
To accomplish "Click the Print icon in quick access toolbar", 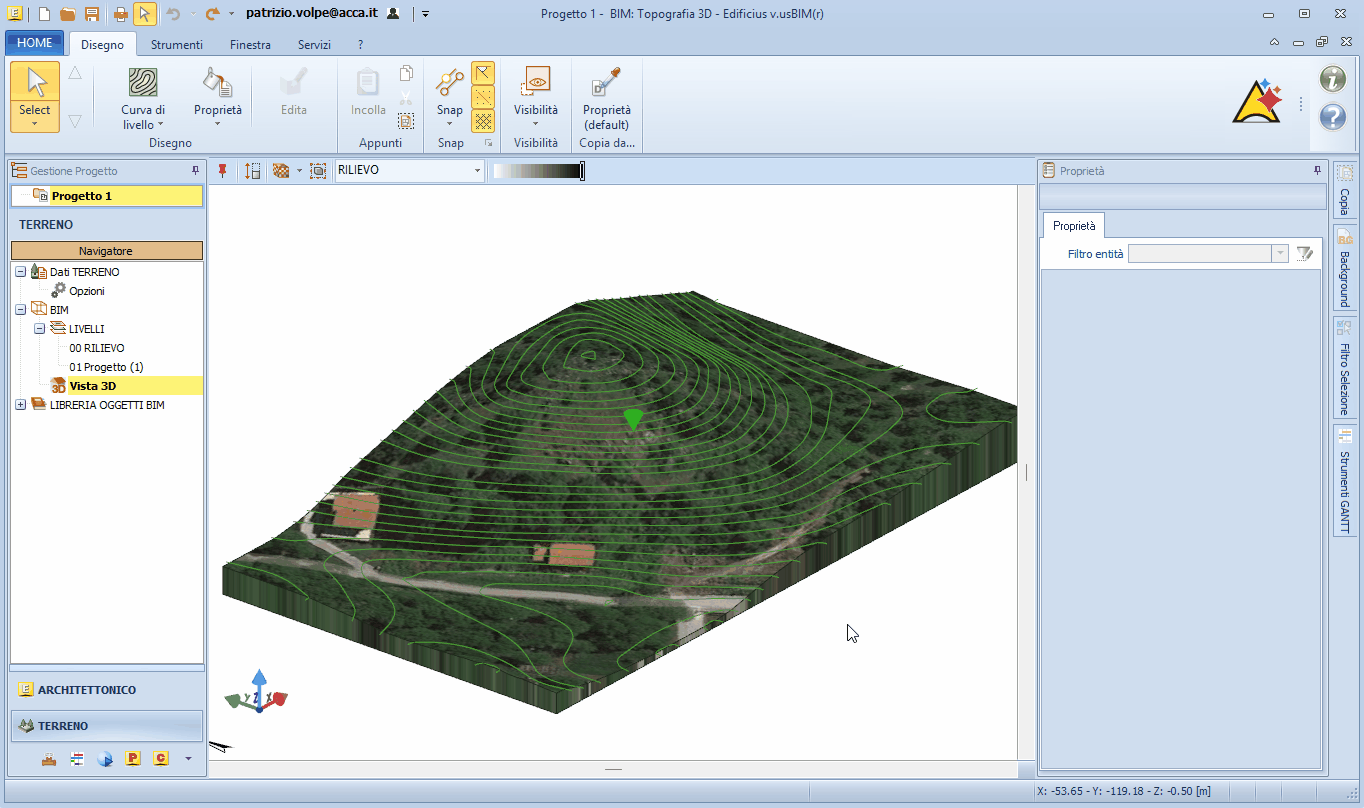I will click(120, 14).
